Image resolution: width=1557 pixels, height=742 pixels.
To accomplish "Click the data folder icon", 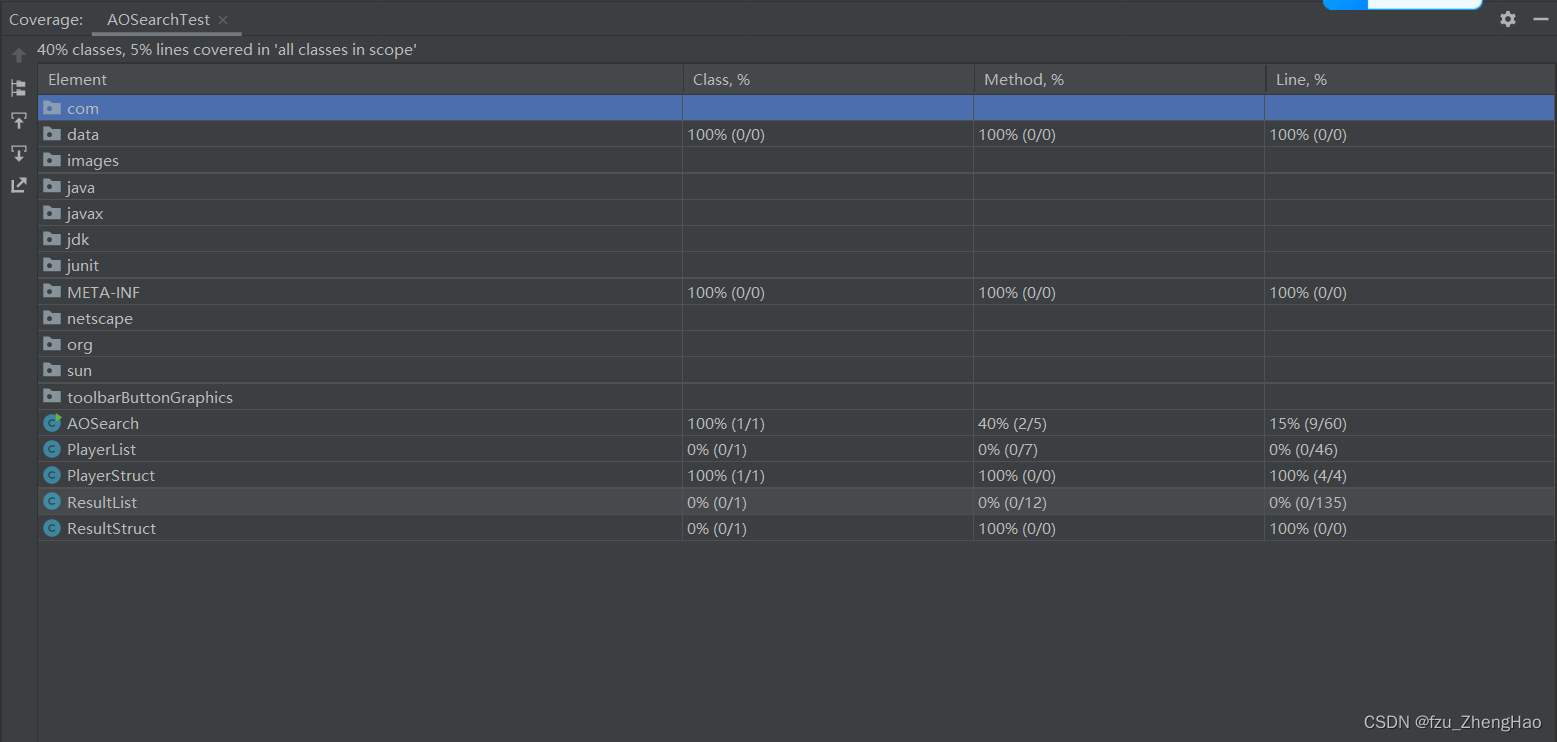I will point(52,133).
